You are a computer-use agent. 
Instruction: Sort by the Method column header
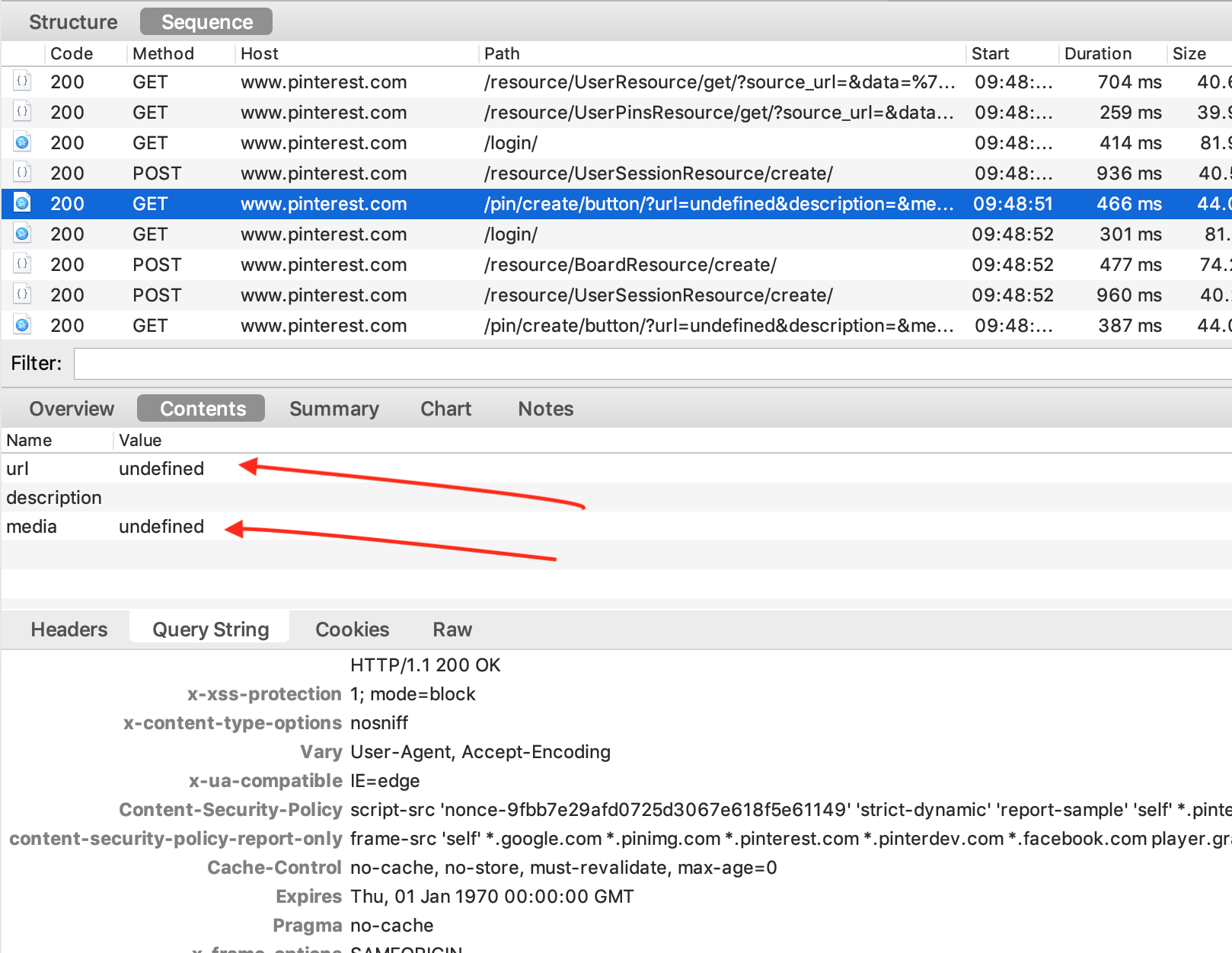180,53
